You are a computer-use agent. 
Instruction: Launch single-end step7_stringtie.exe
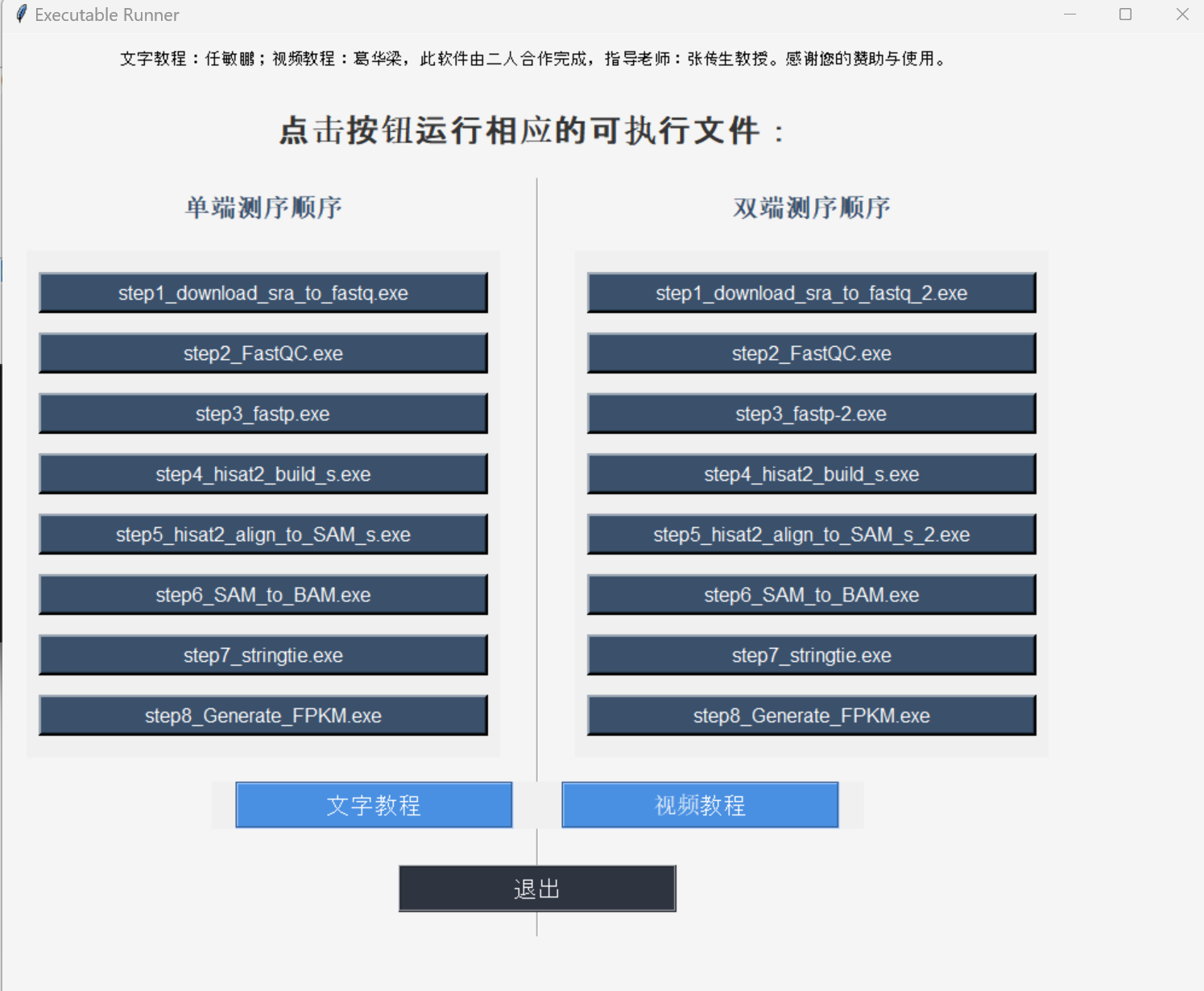(263, 655)
